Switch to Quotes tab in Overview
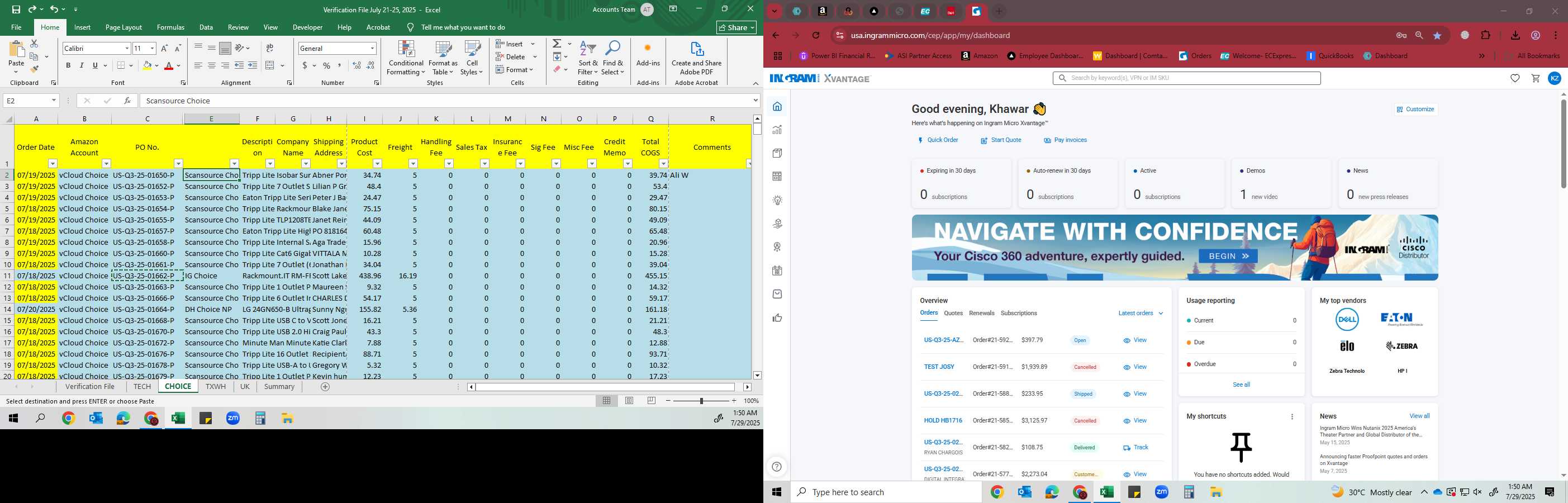The width and height of the screenshot is (1568, 503). coord(953,313)
